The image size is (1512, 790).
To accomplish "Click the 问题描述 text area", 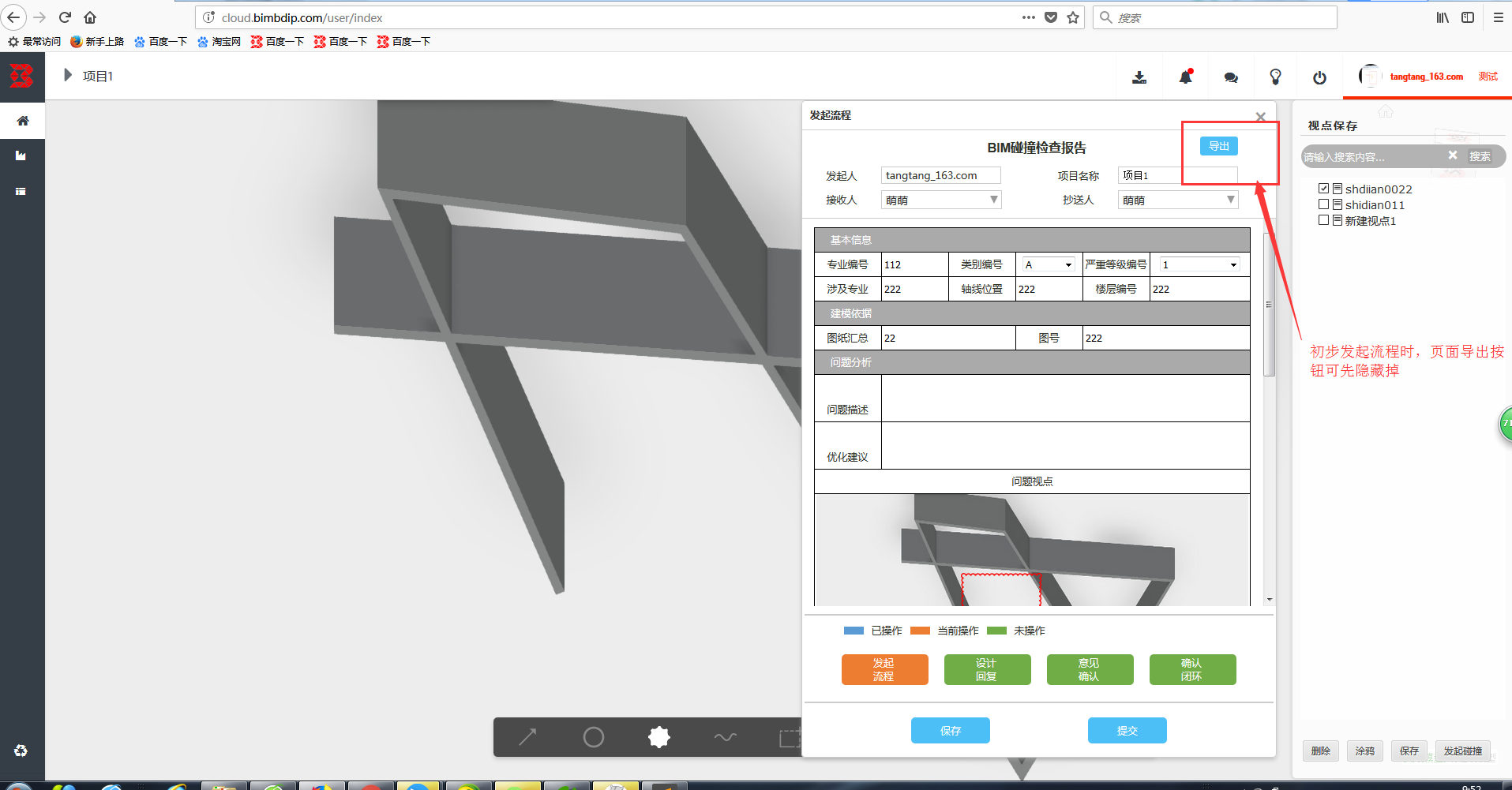I will point(1065,399).
